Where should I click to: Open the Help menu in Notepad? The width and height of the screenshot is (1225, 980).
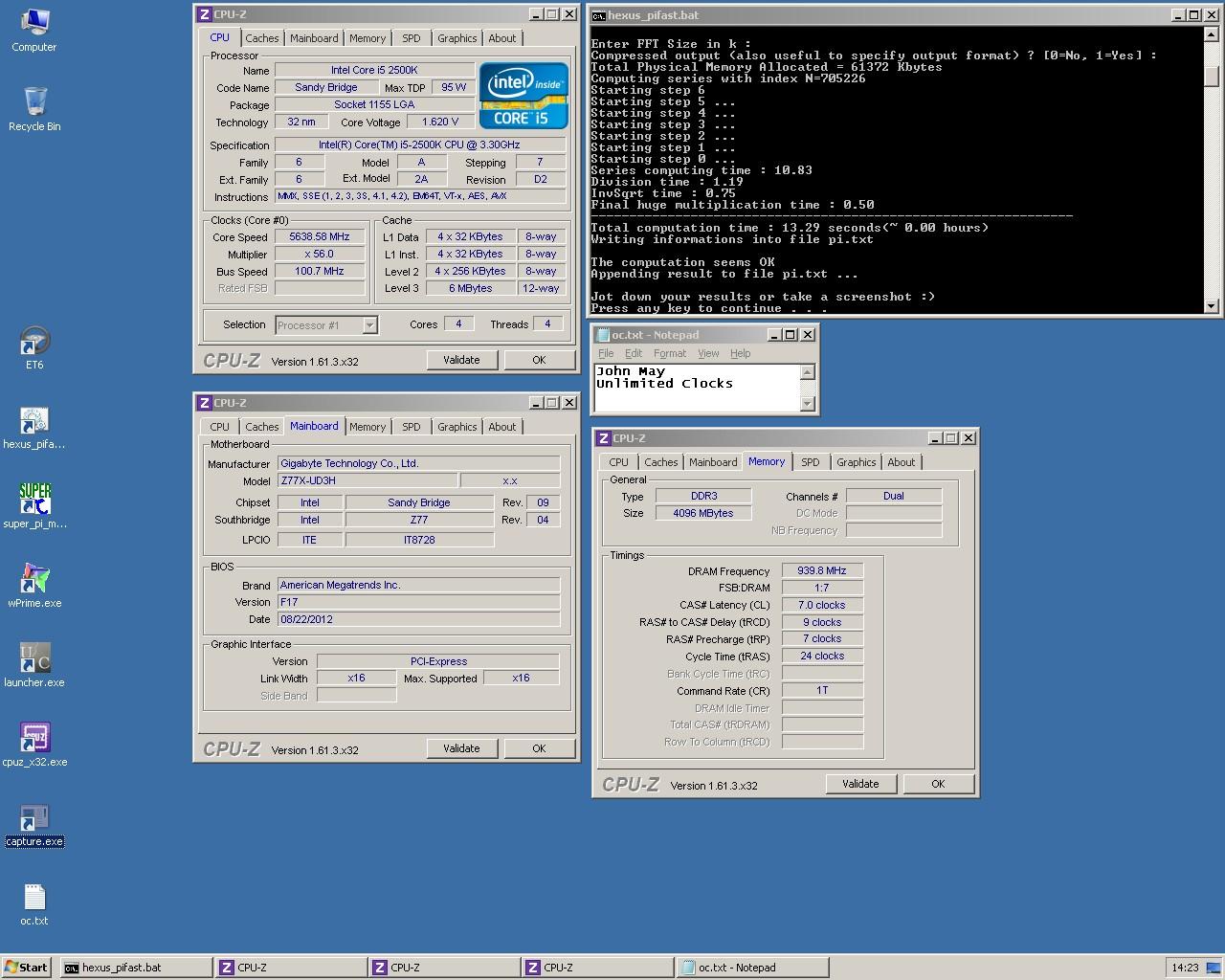(x=741, y=353)
